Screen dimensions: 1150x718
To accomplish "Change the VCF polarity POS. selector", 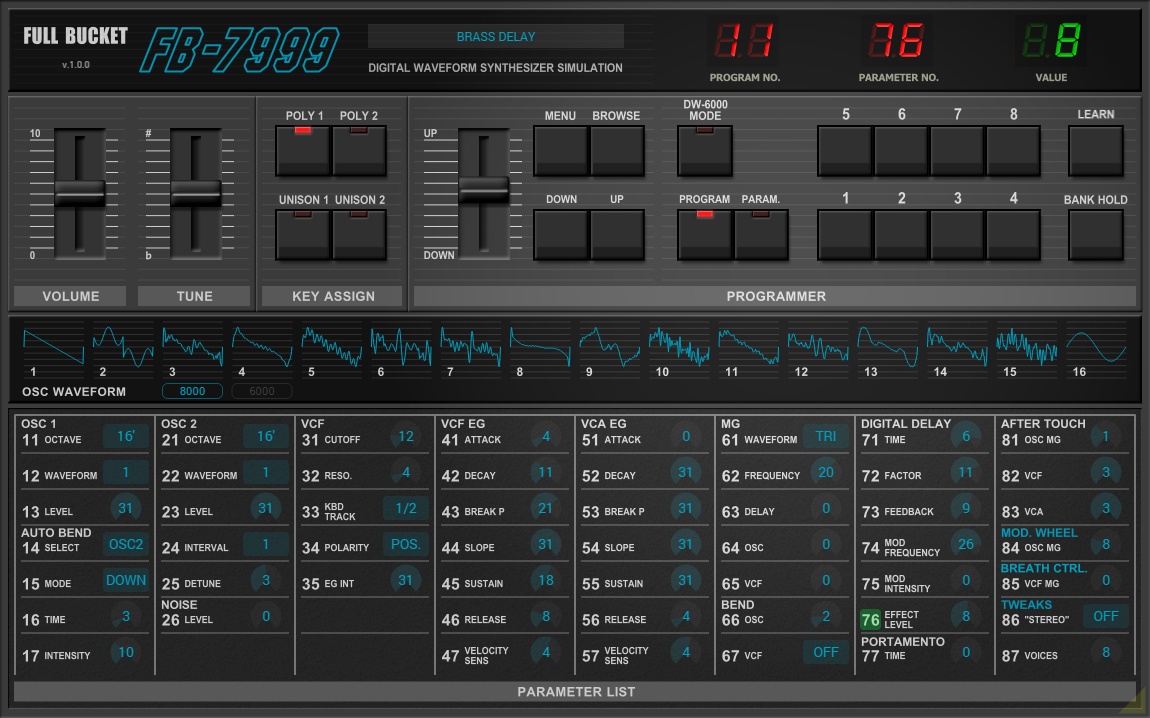I will (406, 545).
